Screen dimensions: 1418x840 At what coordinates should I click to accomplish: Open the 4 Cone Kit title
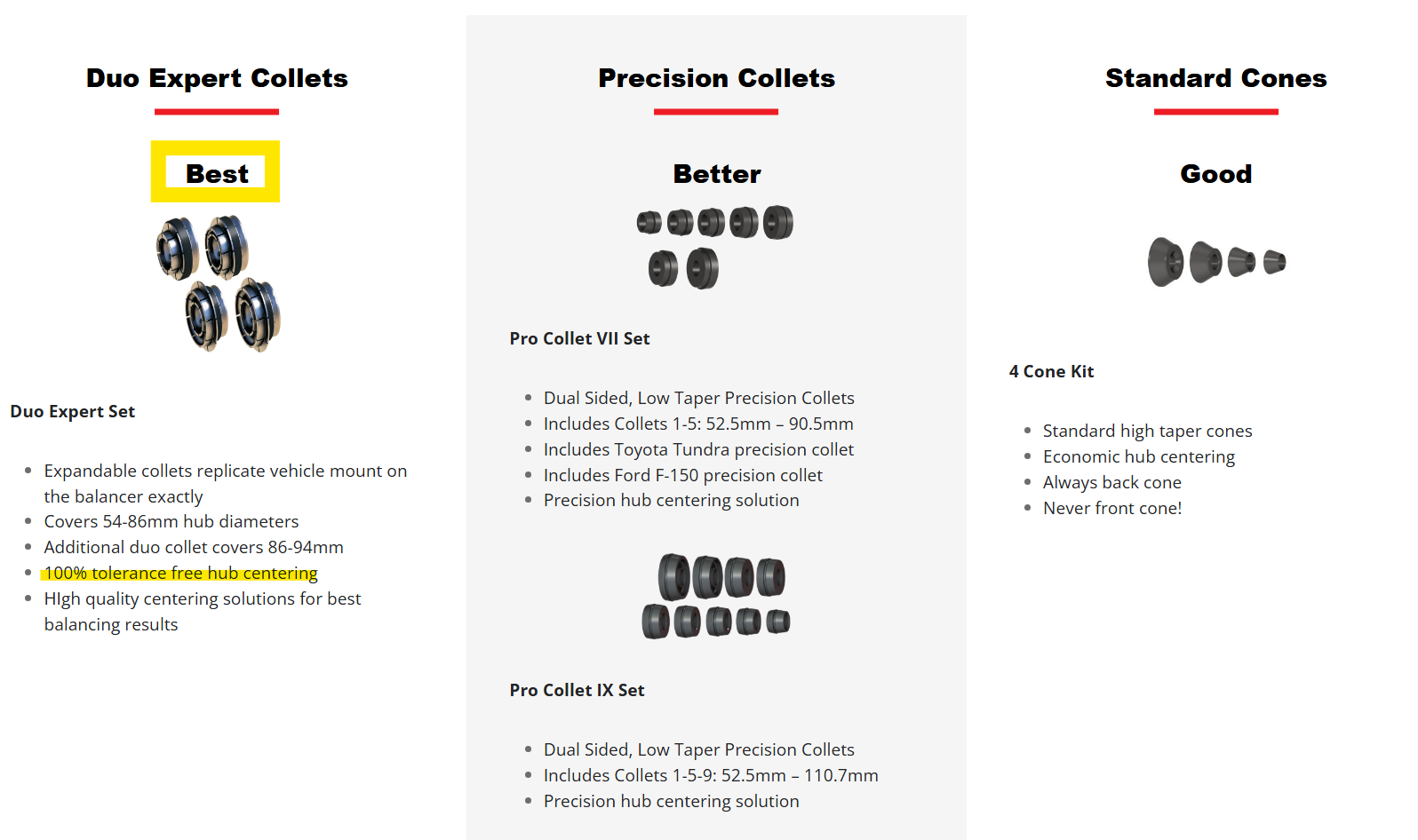(x=1051, y=371)
